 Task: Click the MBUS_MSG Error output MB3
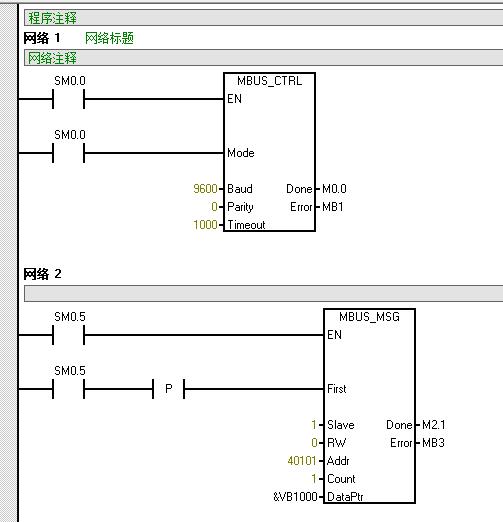click(x=433, y=443)
